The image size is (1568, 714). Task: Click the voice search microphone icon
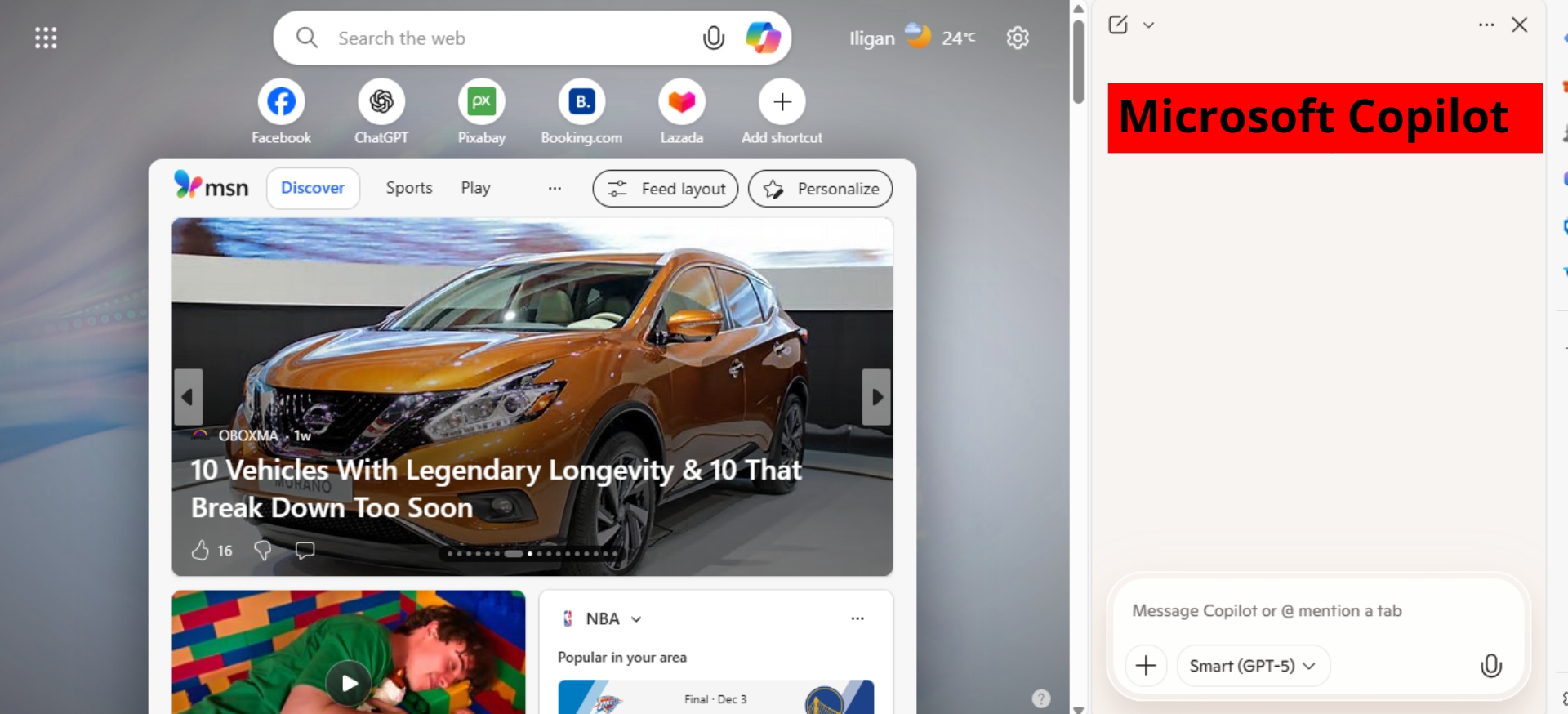[x=713, y=38]
